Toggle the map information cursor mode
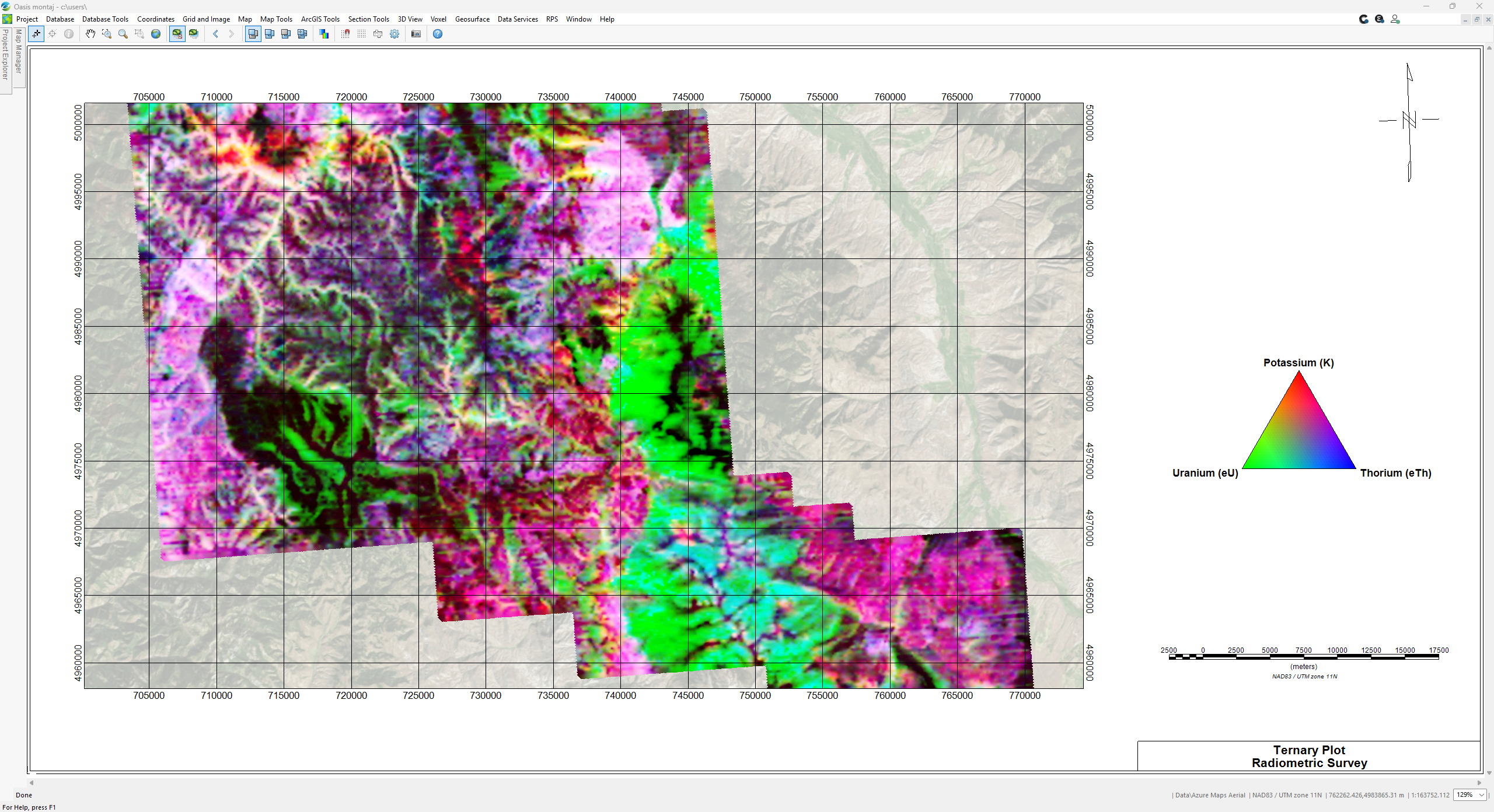 (x=68, y=34)
